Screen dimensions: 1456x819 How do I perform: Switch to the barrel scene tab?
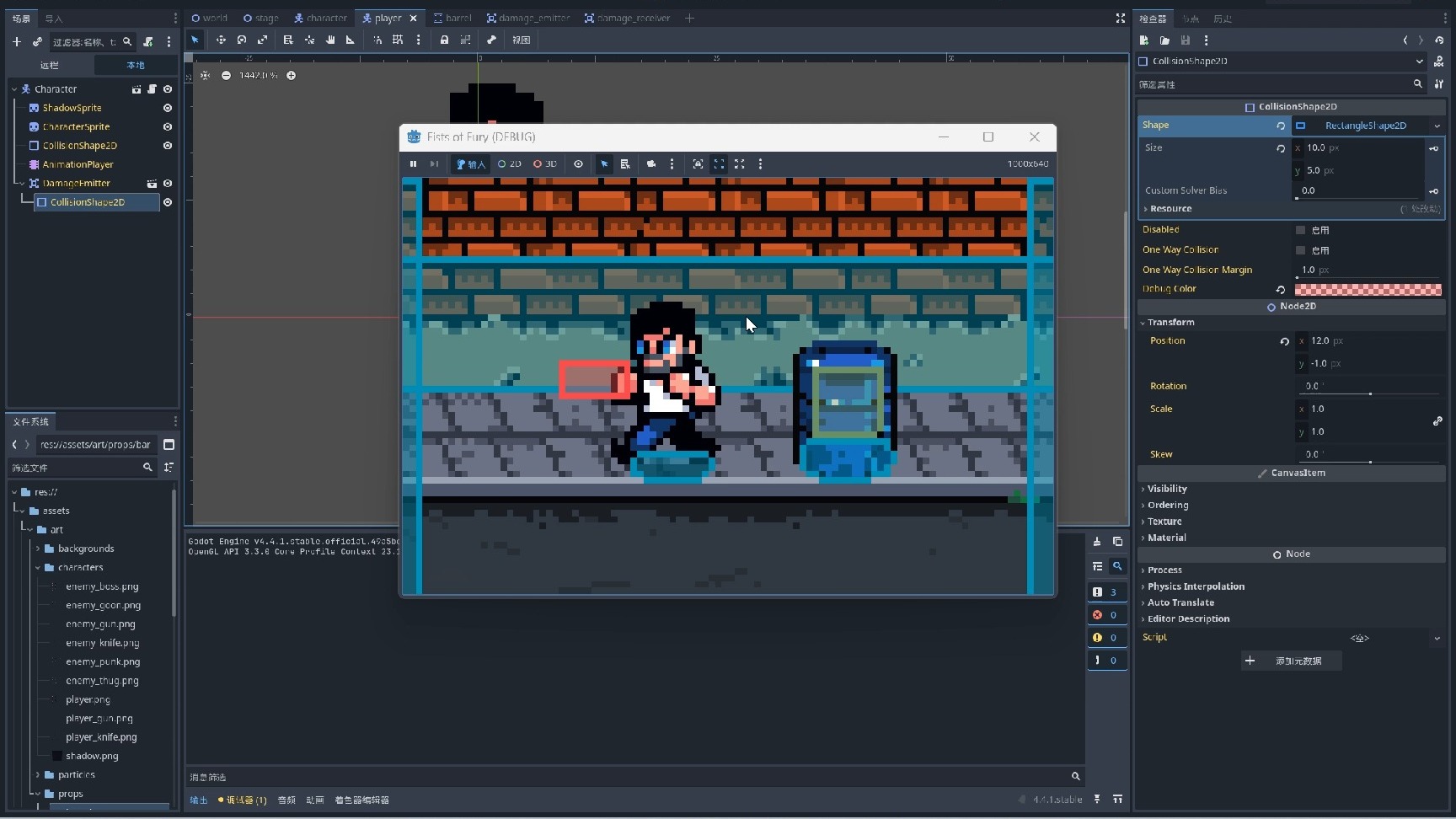(x=453, y=18)
